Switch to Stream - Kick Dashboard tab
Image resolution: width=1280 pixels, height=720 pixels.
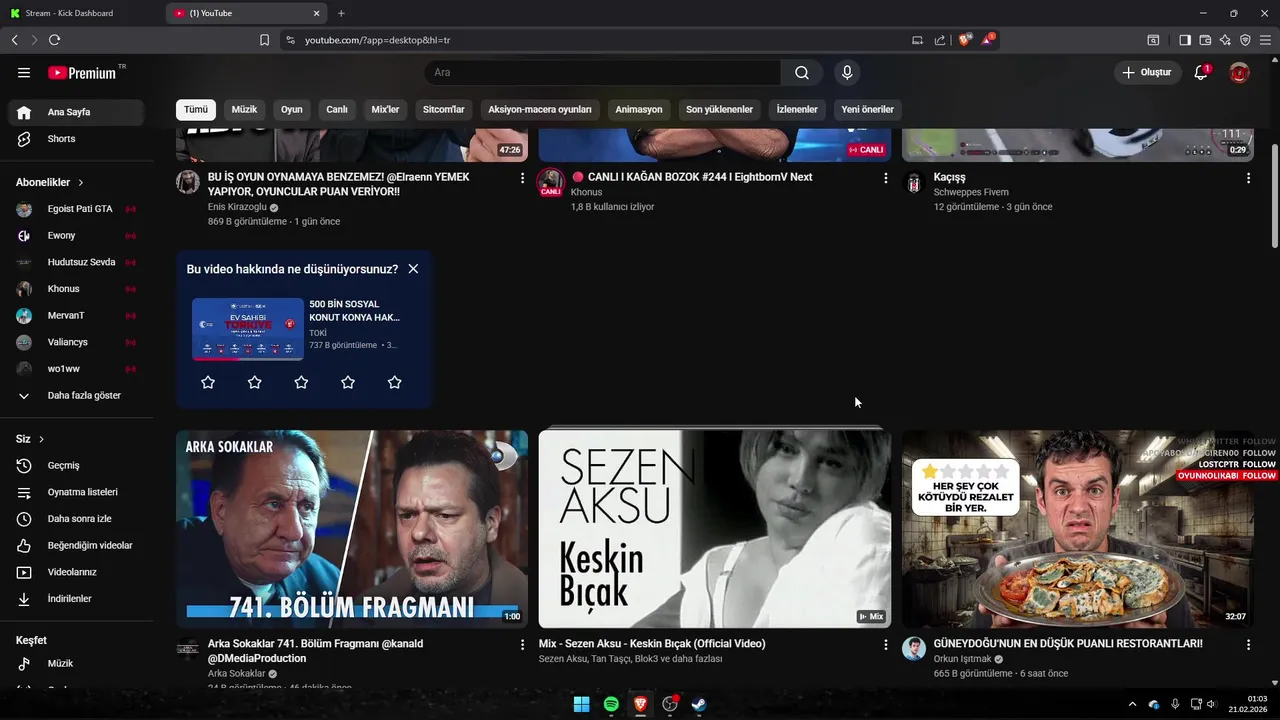pyautogui.click(x=80, y=13)
